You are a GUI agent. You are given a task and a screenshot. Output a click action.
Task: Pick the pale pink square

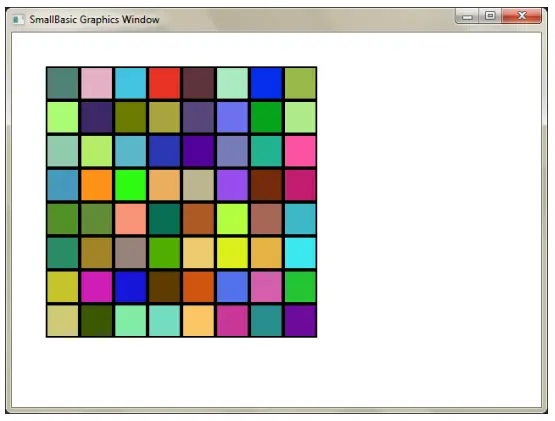pos(97,83)
